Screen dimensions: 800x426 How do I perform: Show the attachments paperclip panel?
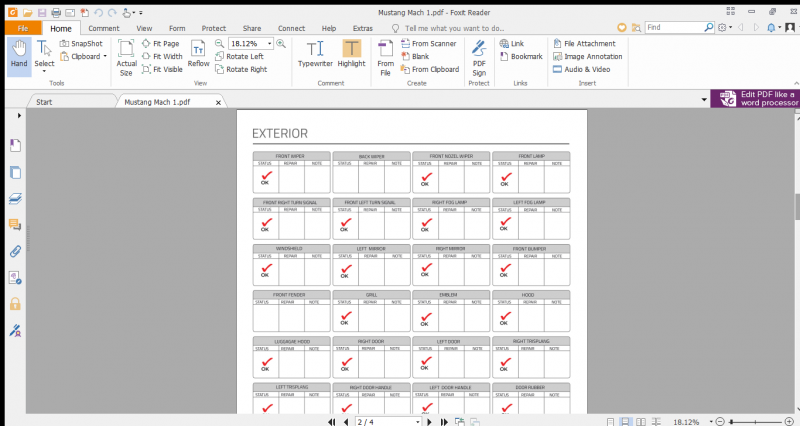point(15,251)
